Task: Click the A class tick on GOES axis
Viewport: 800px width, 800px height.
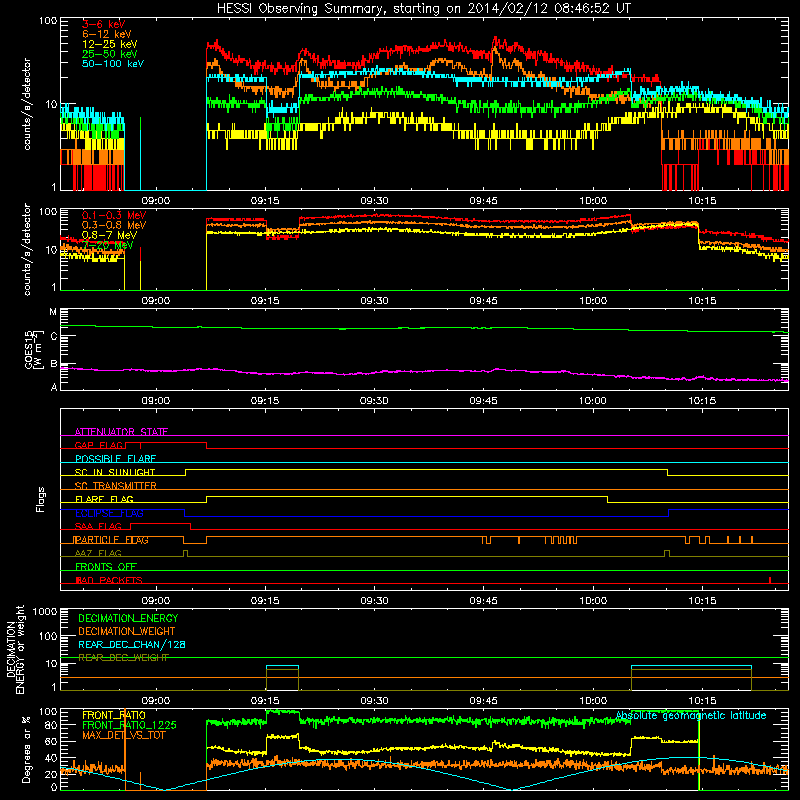Action: point(54,387)
